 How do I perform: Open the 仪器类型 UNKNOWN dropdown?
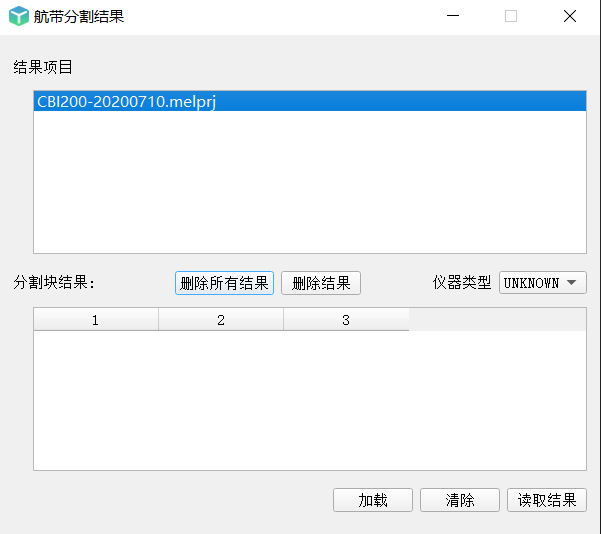click(542, 283)
